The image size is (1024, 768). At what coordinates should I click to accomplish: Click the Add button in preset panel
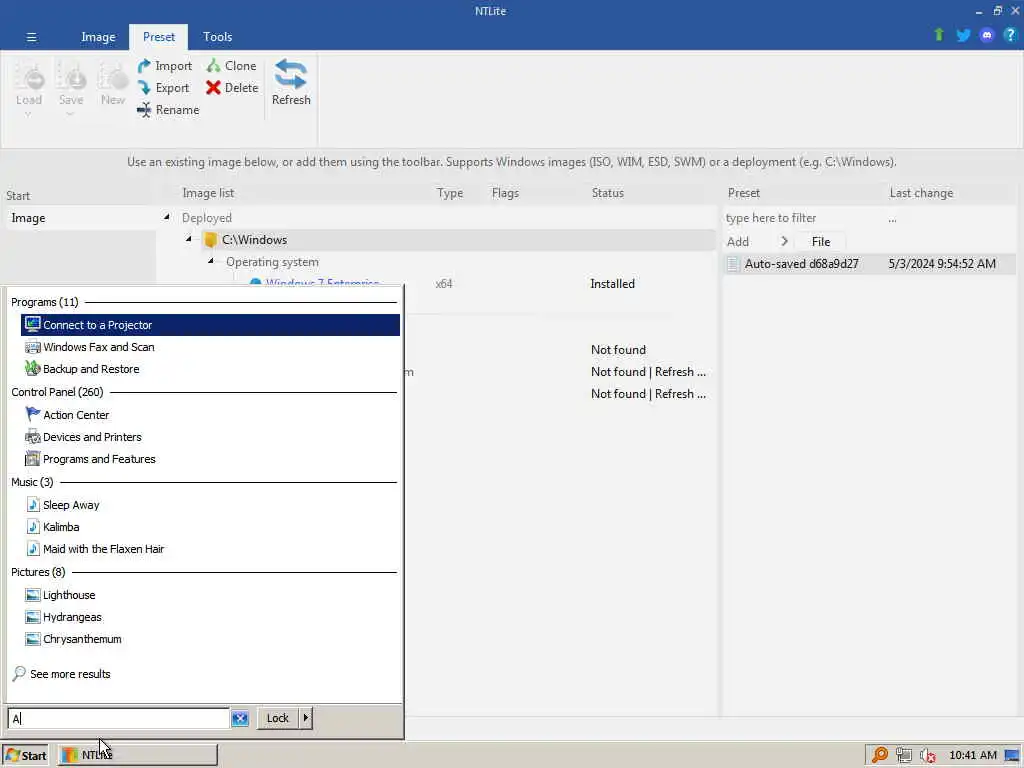click(738, 242)
